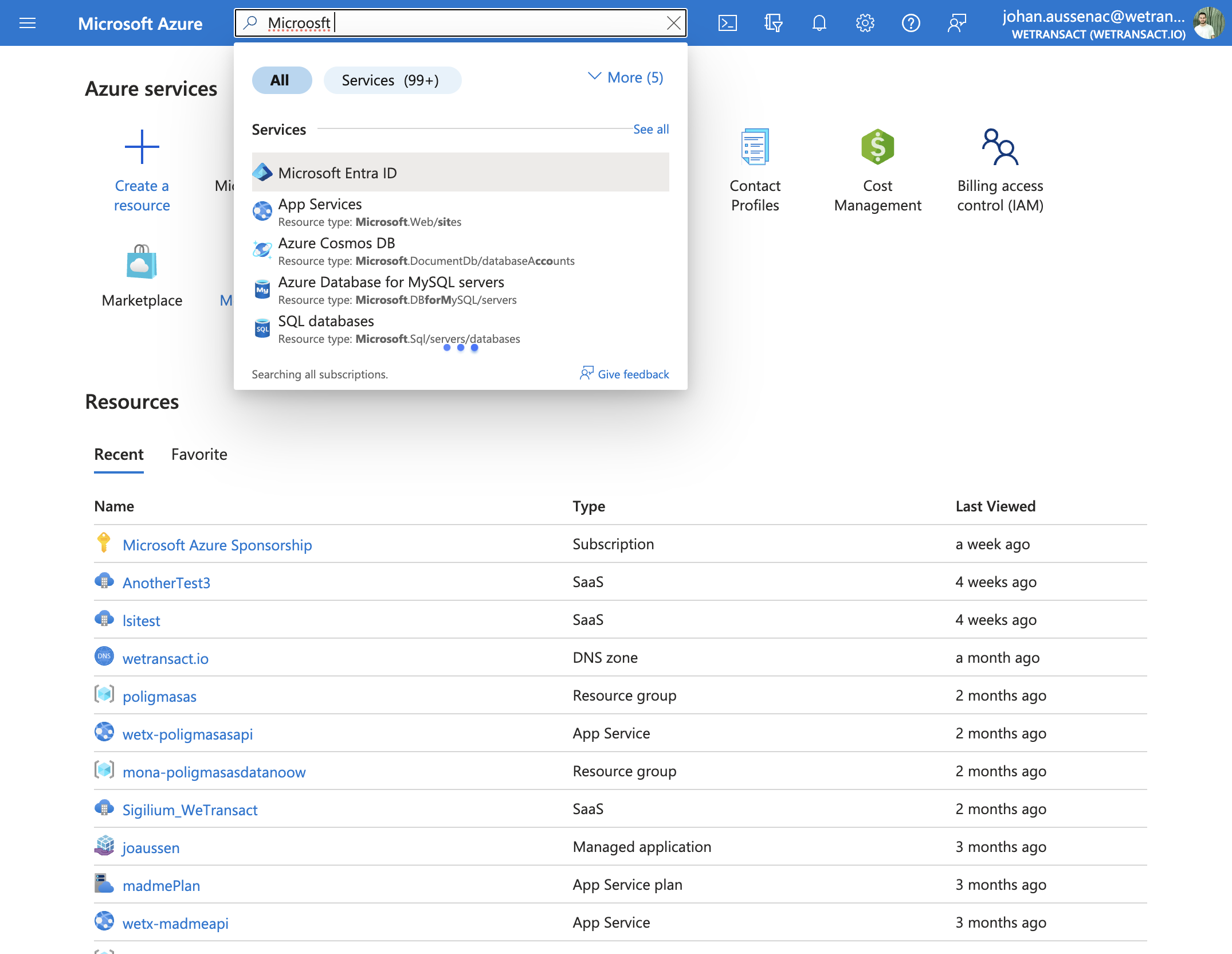Launch Cloud Shell from the top bar
The image size is (1232, 954).
pos(727,23)
